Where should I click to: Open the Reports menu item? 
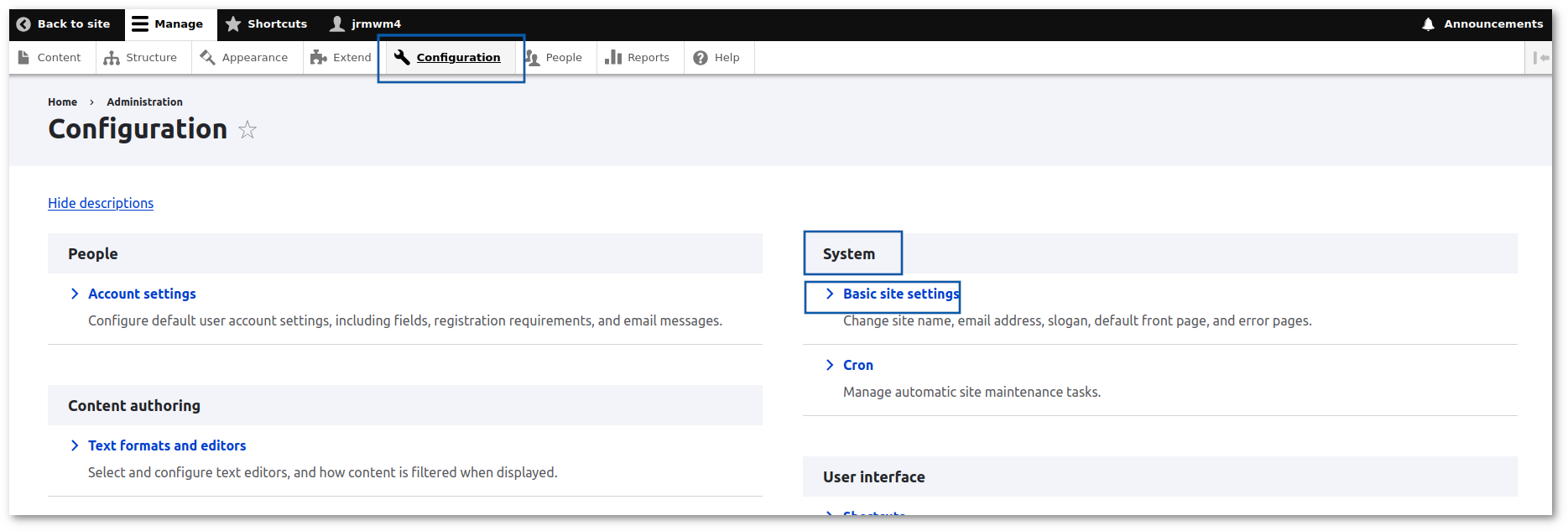pyautogui.click(x=638, y=58)
